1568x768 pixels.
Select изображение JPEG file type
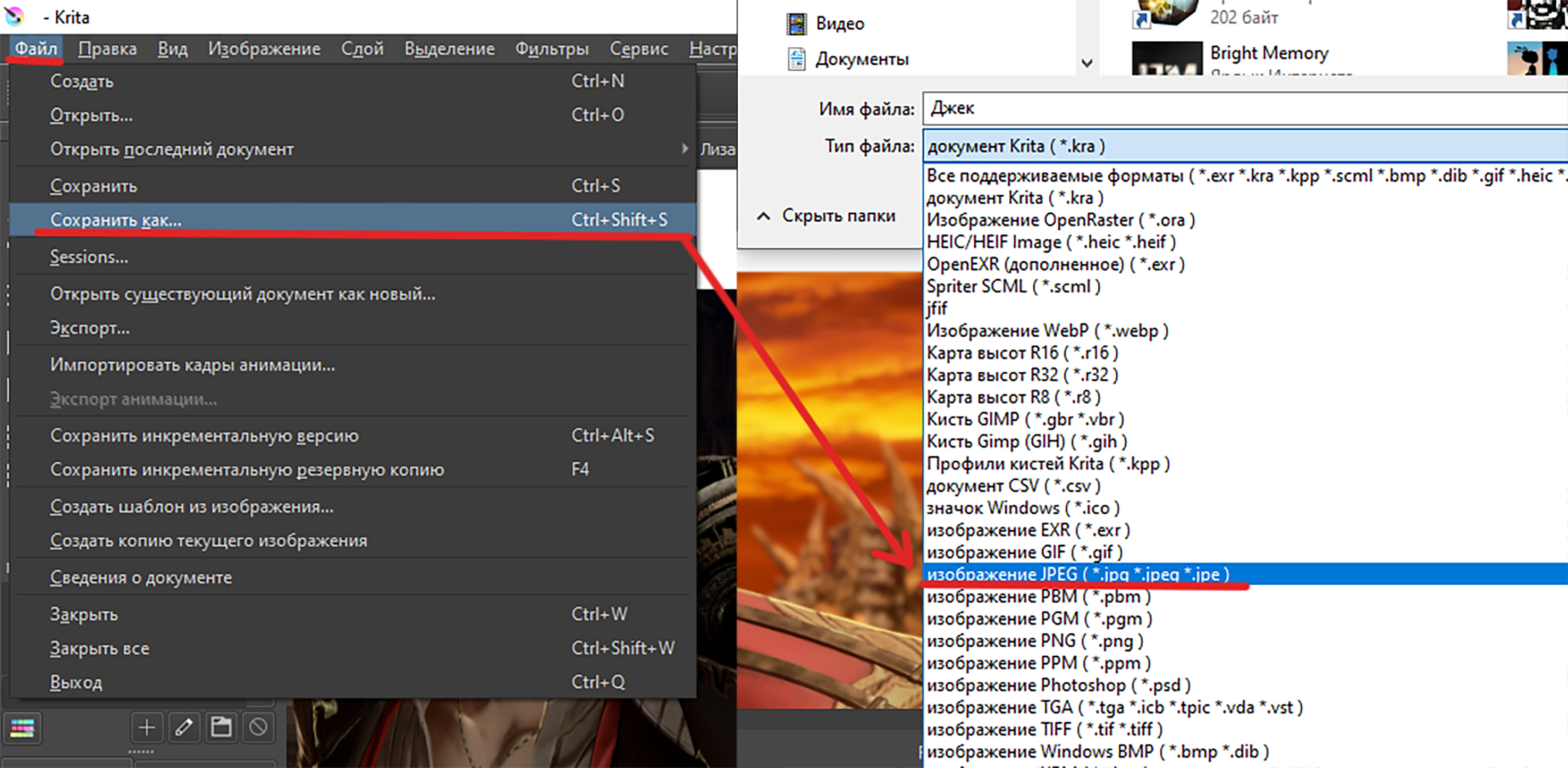click(x=1077, y=574)
